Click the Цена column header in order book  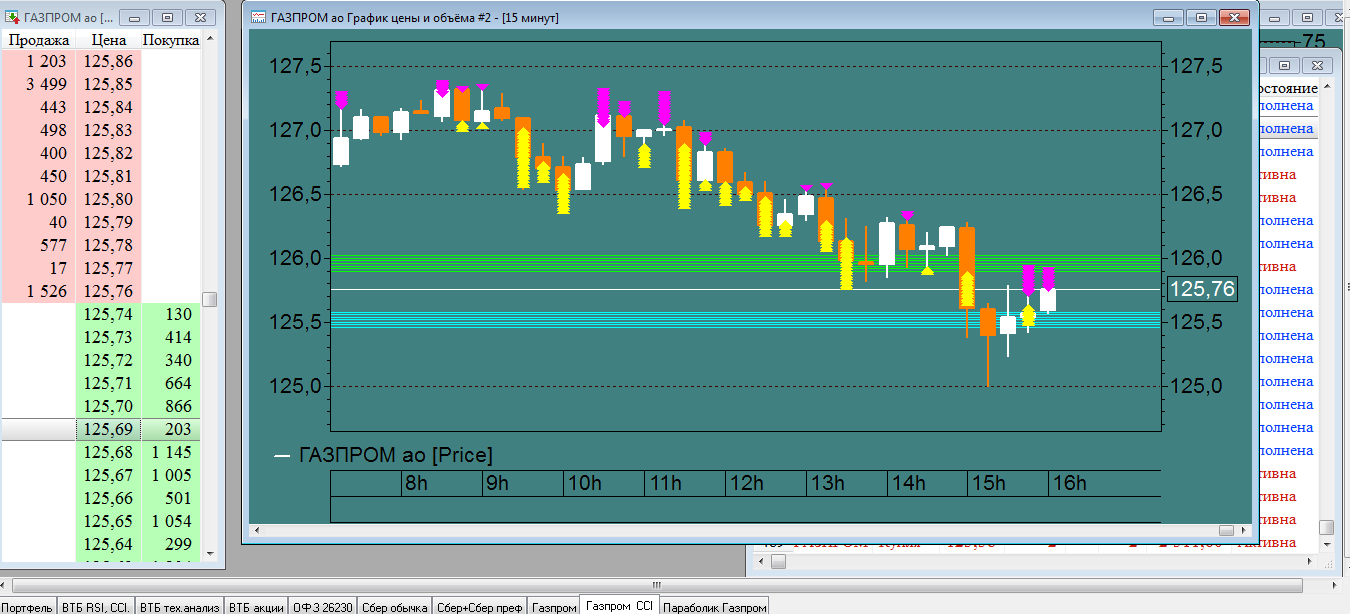pos(108,40)
